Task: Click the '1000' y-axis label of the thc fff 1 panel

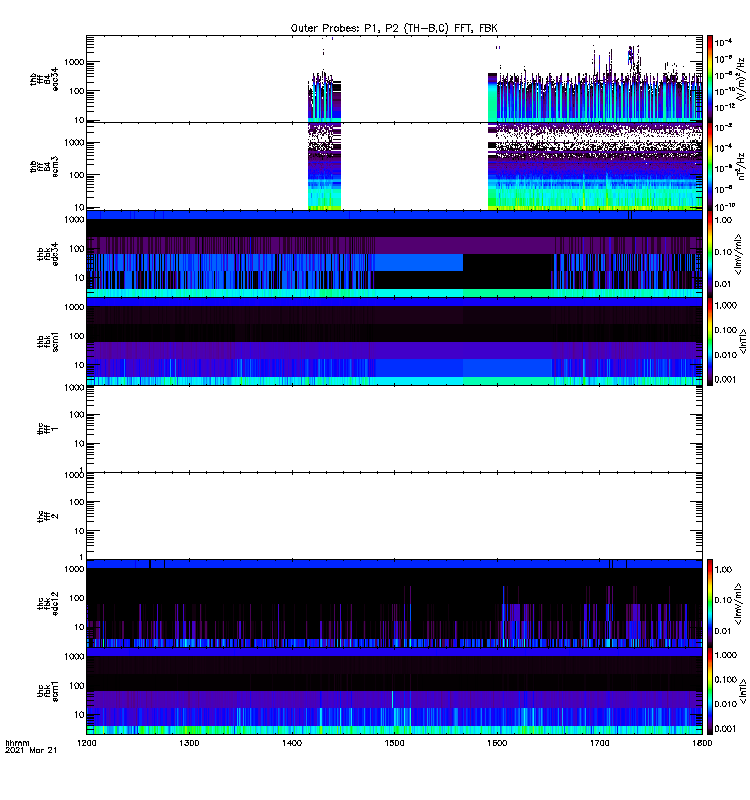Action: pos(74,388)
